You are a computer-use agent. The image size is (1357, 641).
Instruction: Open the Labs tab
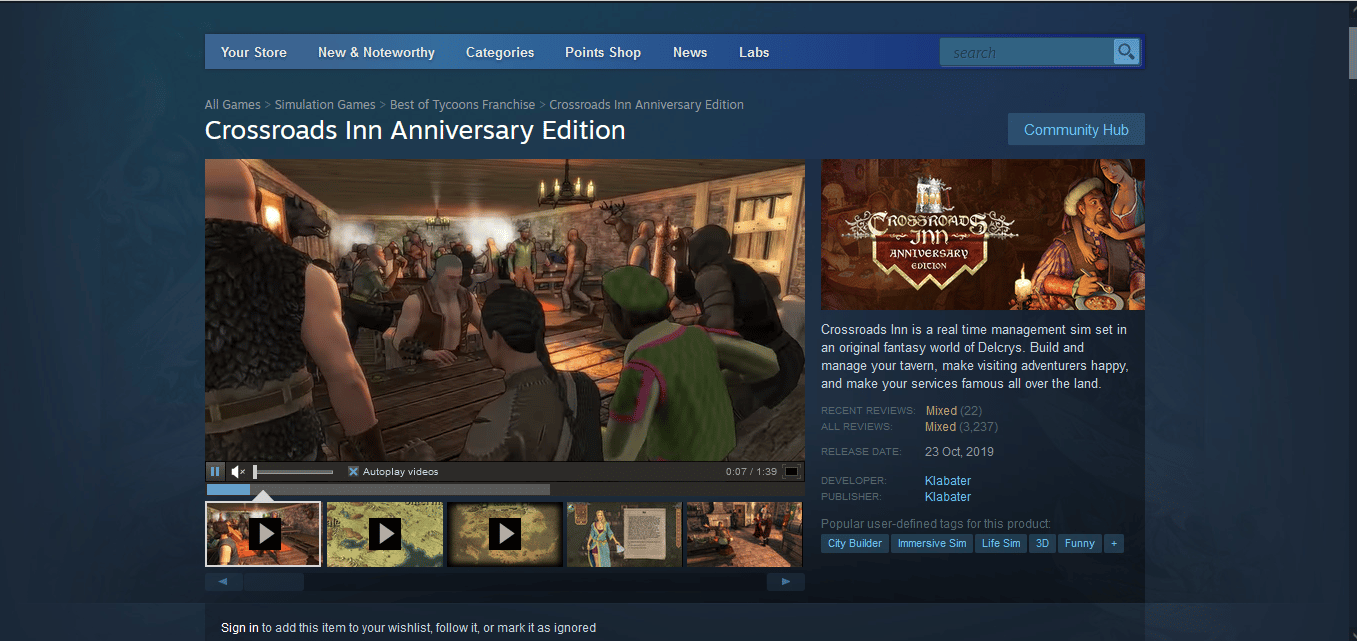754,53
